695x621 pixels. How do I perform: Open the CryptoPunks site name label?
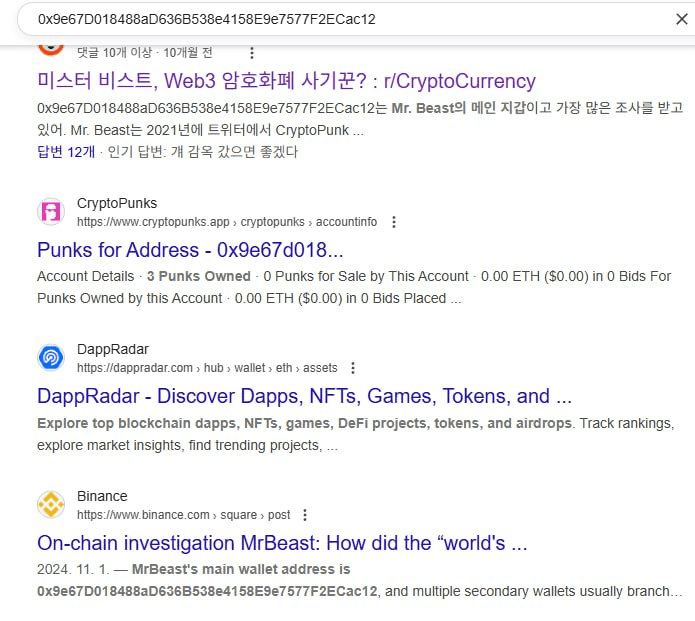click(x=117, y=203)
